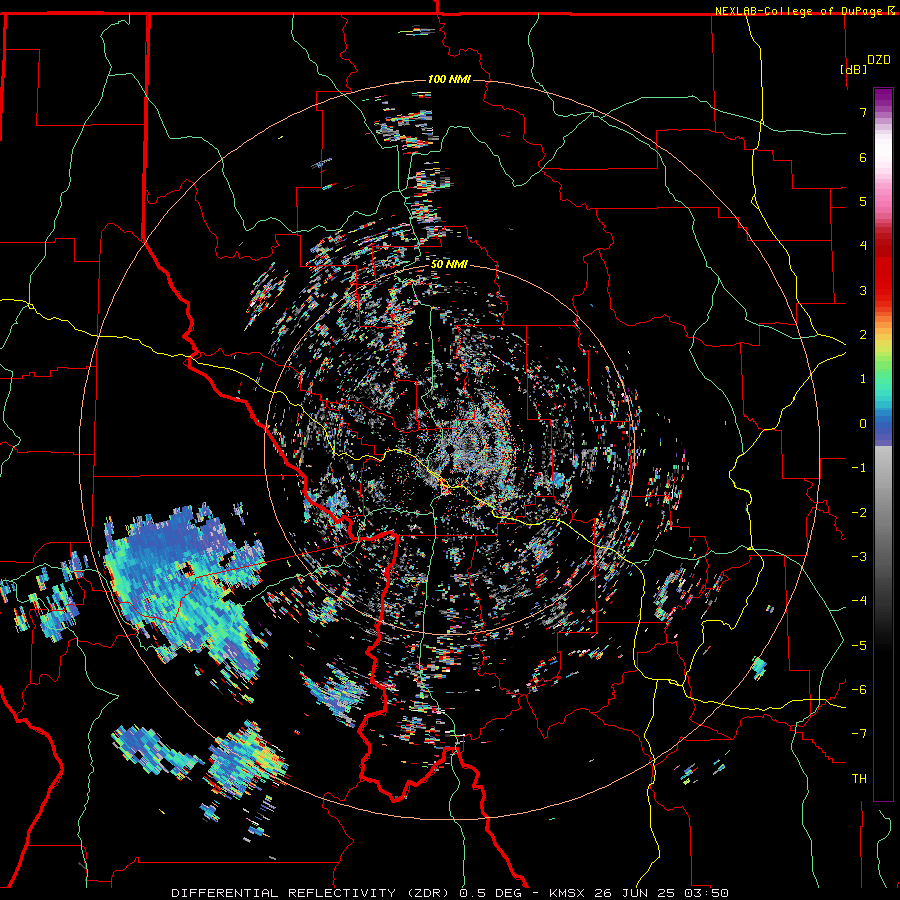Click the 7 tick label on legend
This screenshot has width=900, height=900.
(863, 112)
